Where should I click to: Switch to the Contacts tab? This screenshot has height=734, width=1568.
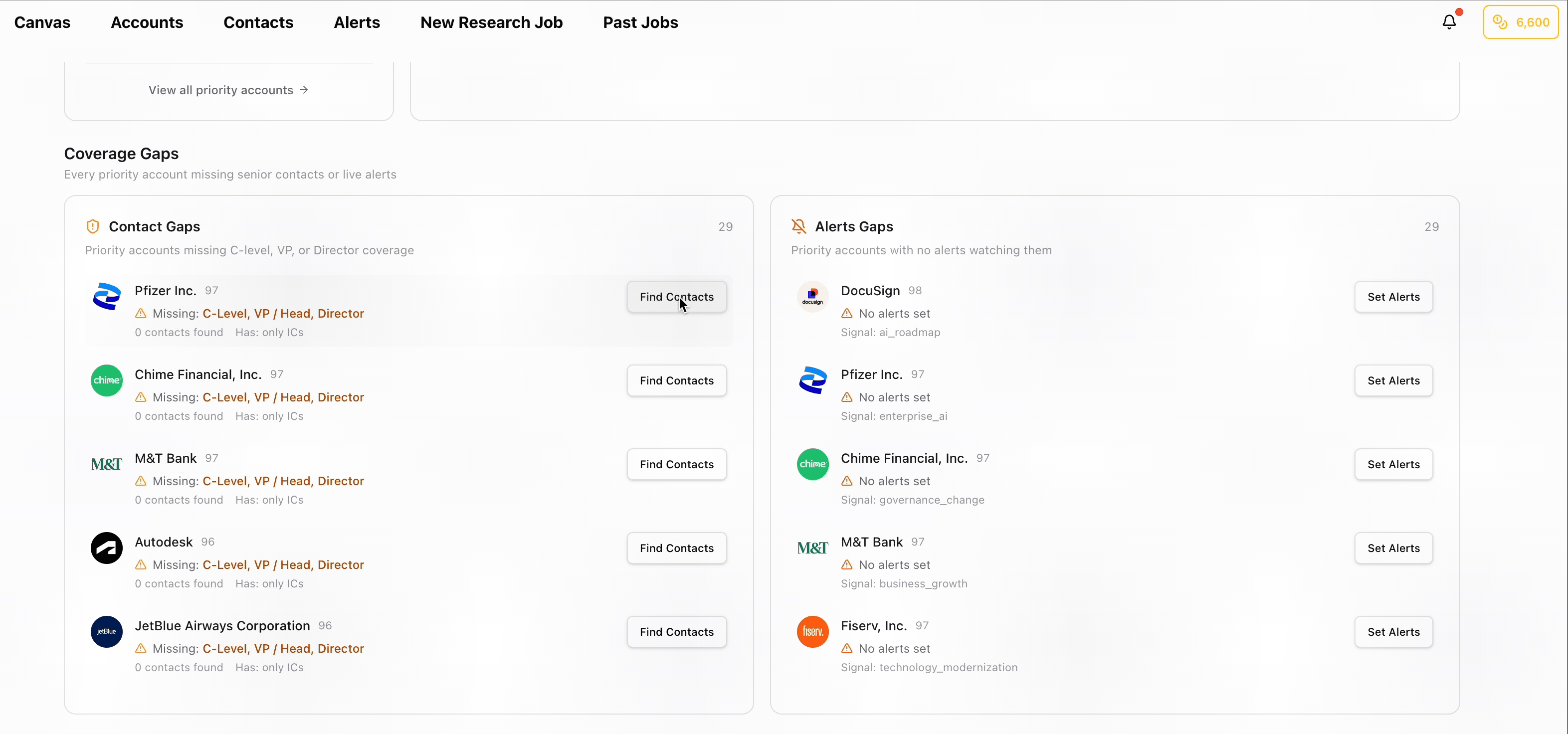point(258,22)
